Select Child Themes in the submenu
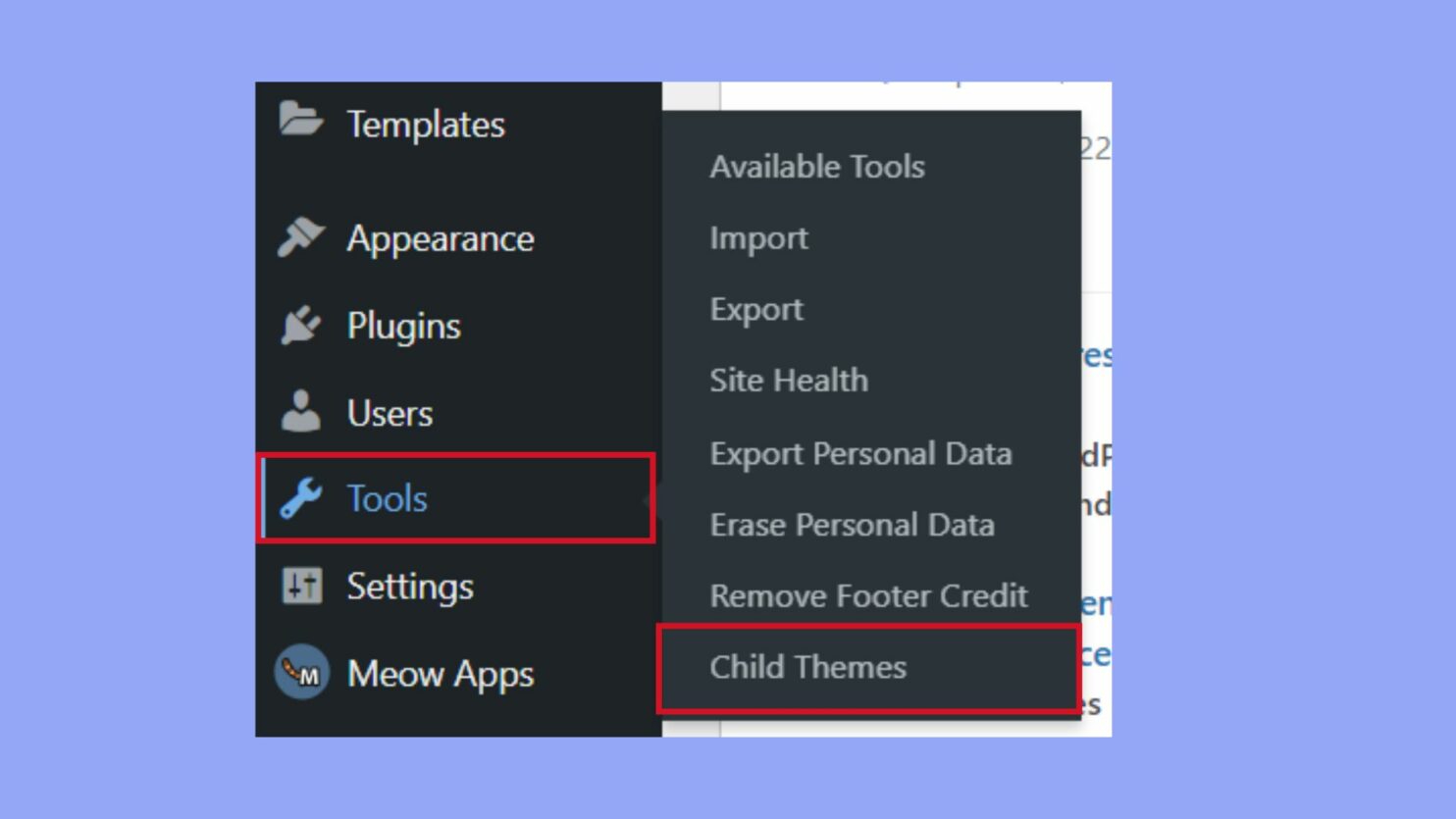This screenshot has width=1456, height=819. click(x=807, y=666)
